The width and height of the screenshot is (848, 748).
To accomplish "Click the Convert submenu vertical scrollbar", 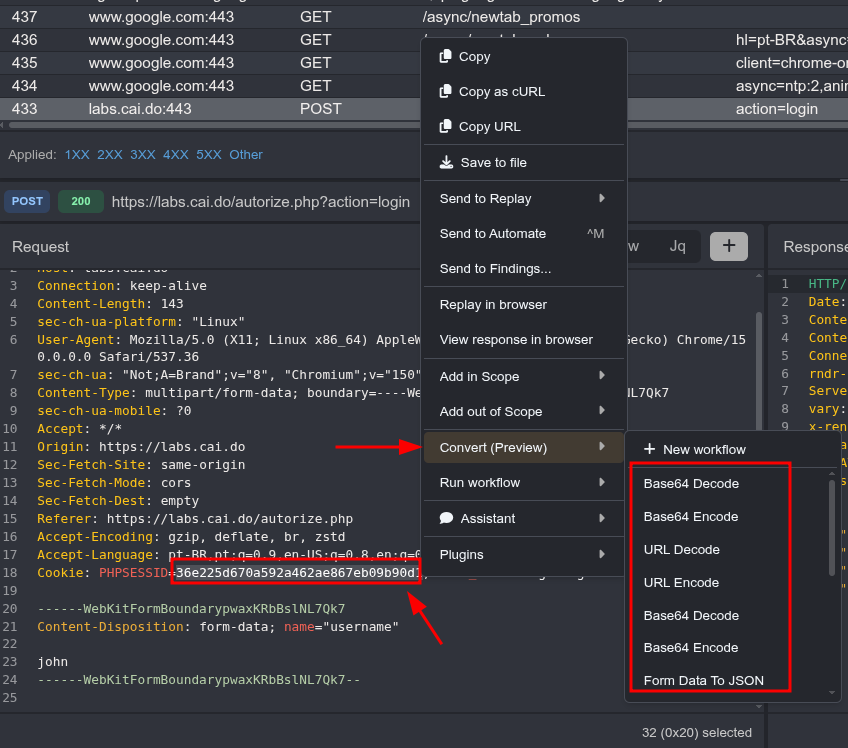I will click(832, 528).
